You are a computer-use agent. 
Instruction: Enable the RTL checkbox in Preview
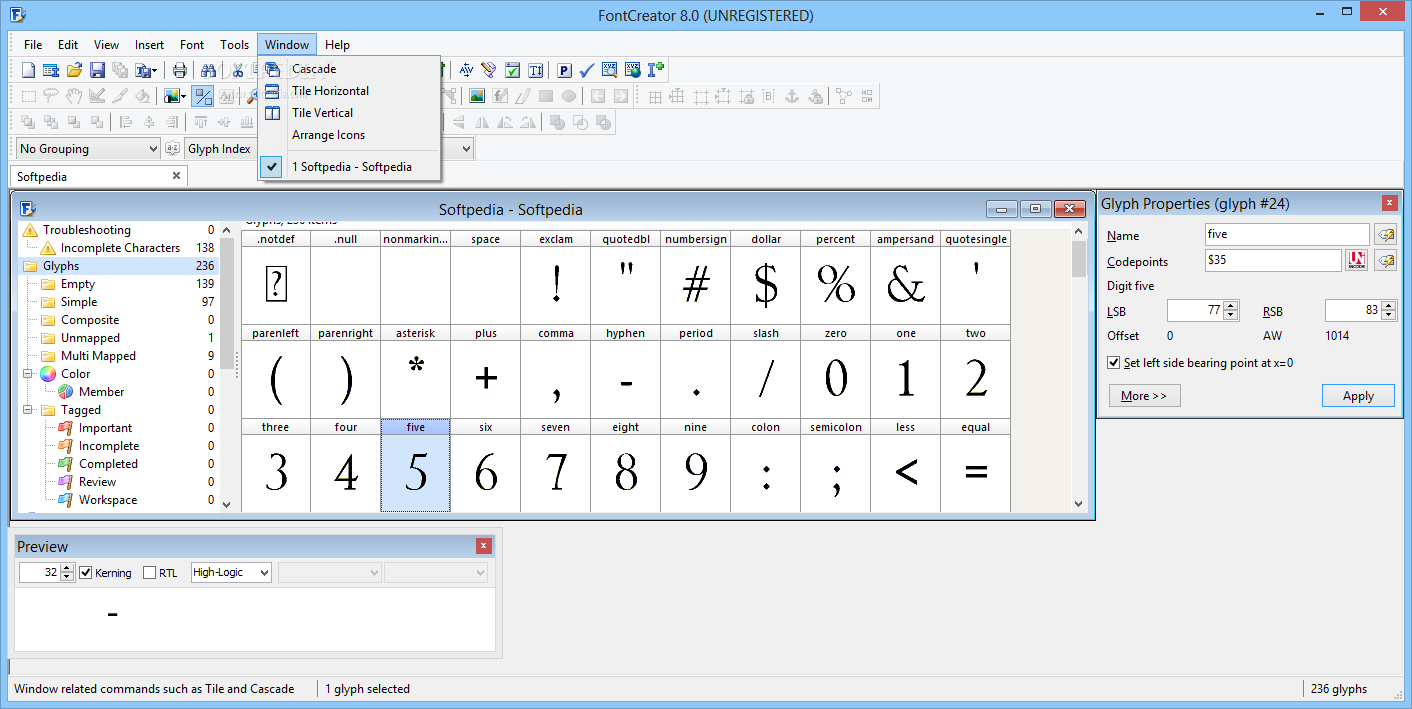coord(150,573)
